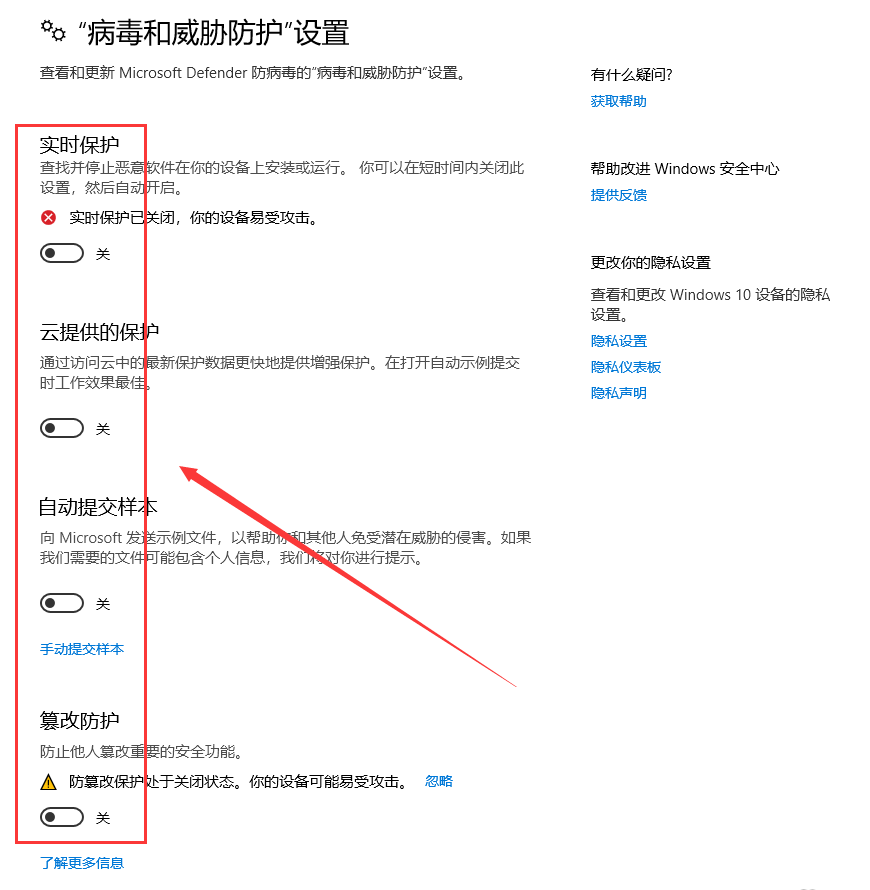Click the 自动提交样本 section heading
The image size is (870, 890).
click(x=98, y=507)
